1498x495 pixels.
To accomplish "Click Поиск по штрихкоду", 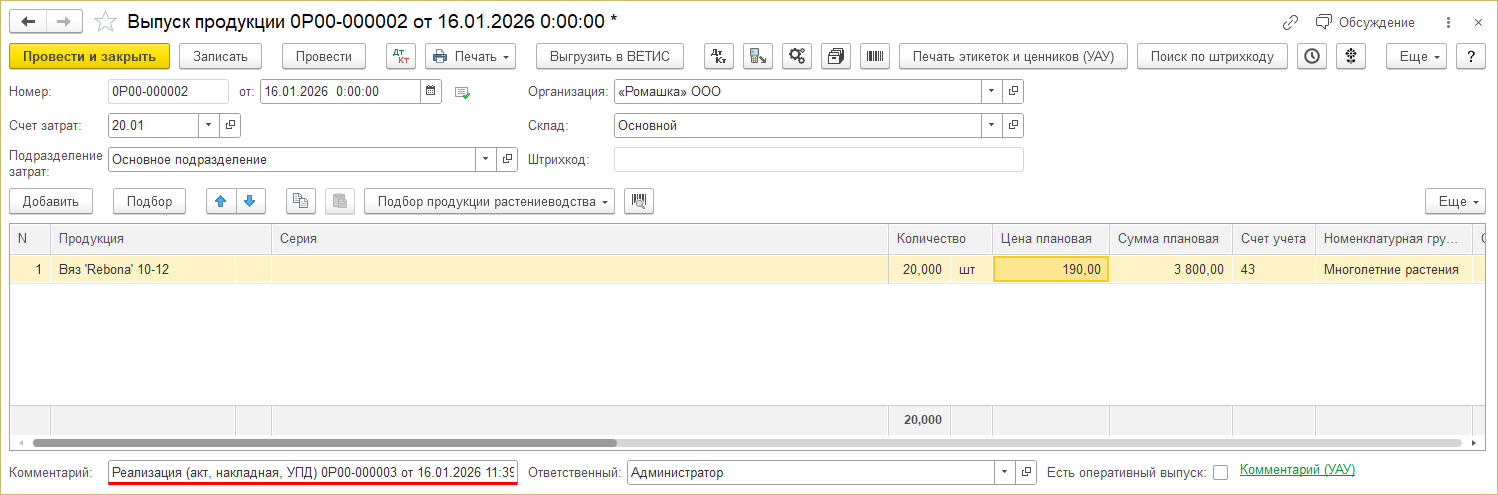I will tap(1212, 57).
